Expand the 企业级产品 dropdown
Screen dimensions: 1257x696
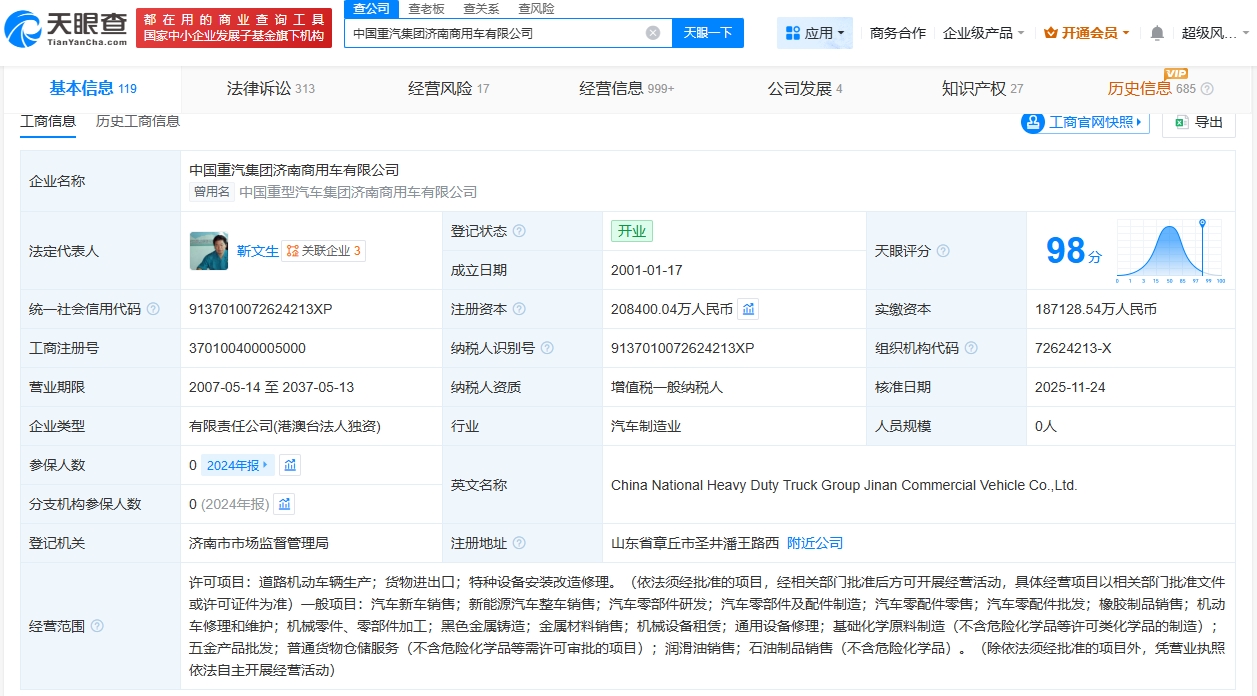(983, 33)
